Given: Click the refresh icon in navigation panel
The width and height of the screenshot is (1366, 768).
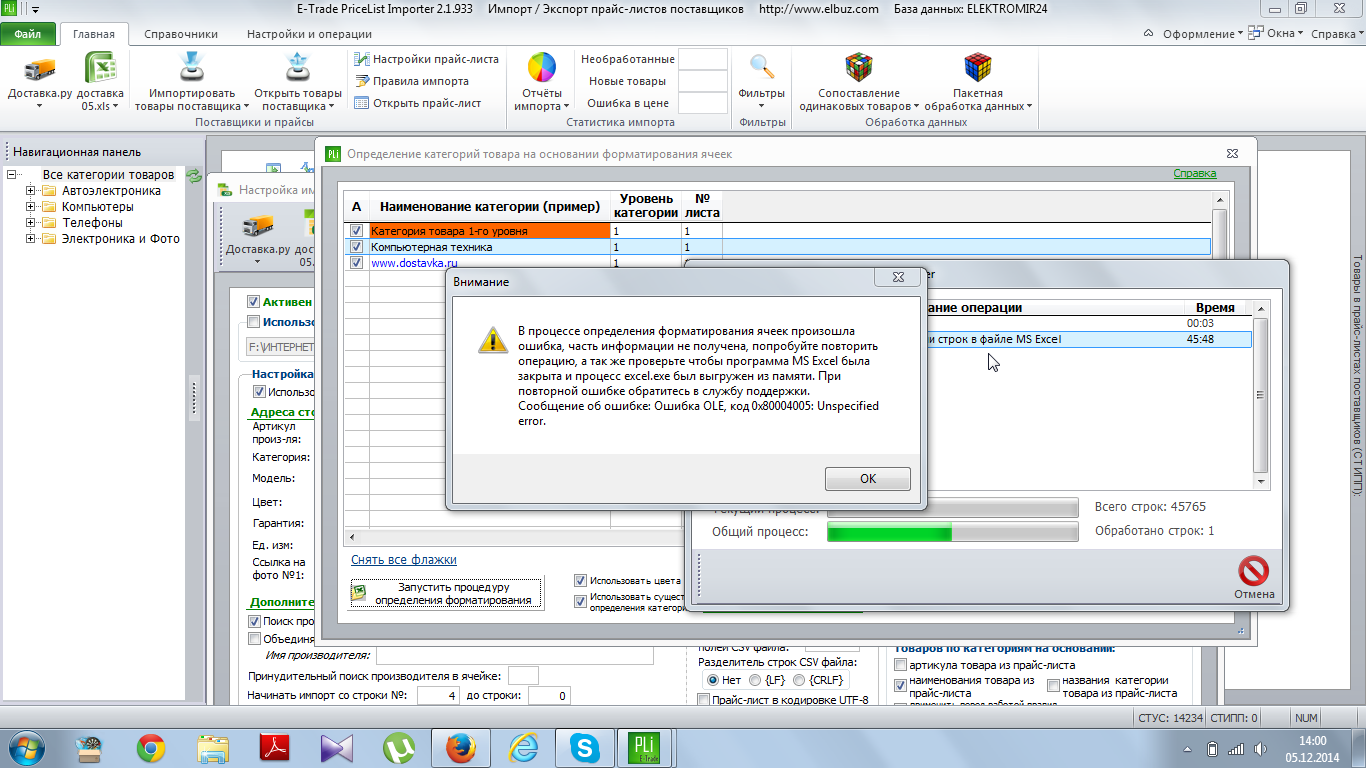Looking at the screenshot, I should [x=195, y=175].
